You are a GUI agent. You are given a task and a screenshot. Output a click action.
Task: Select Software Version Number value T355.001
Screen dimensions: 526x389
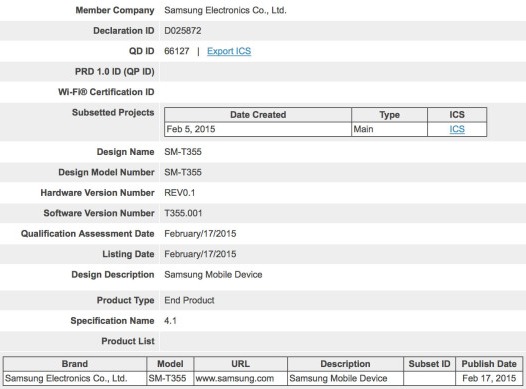click(183, 213)
